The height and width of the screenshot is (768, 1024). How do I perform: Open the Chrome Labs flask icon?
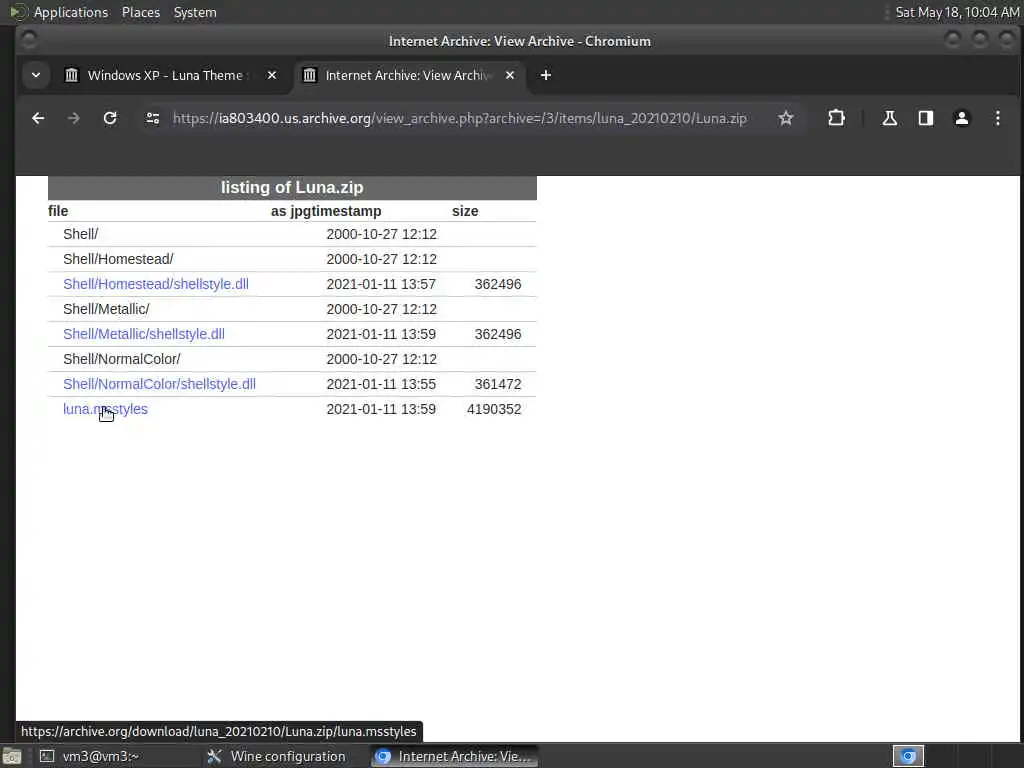click(x=889, y=118)
